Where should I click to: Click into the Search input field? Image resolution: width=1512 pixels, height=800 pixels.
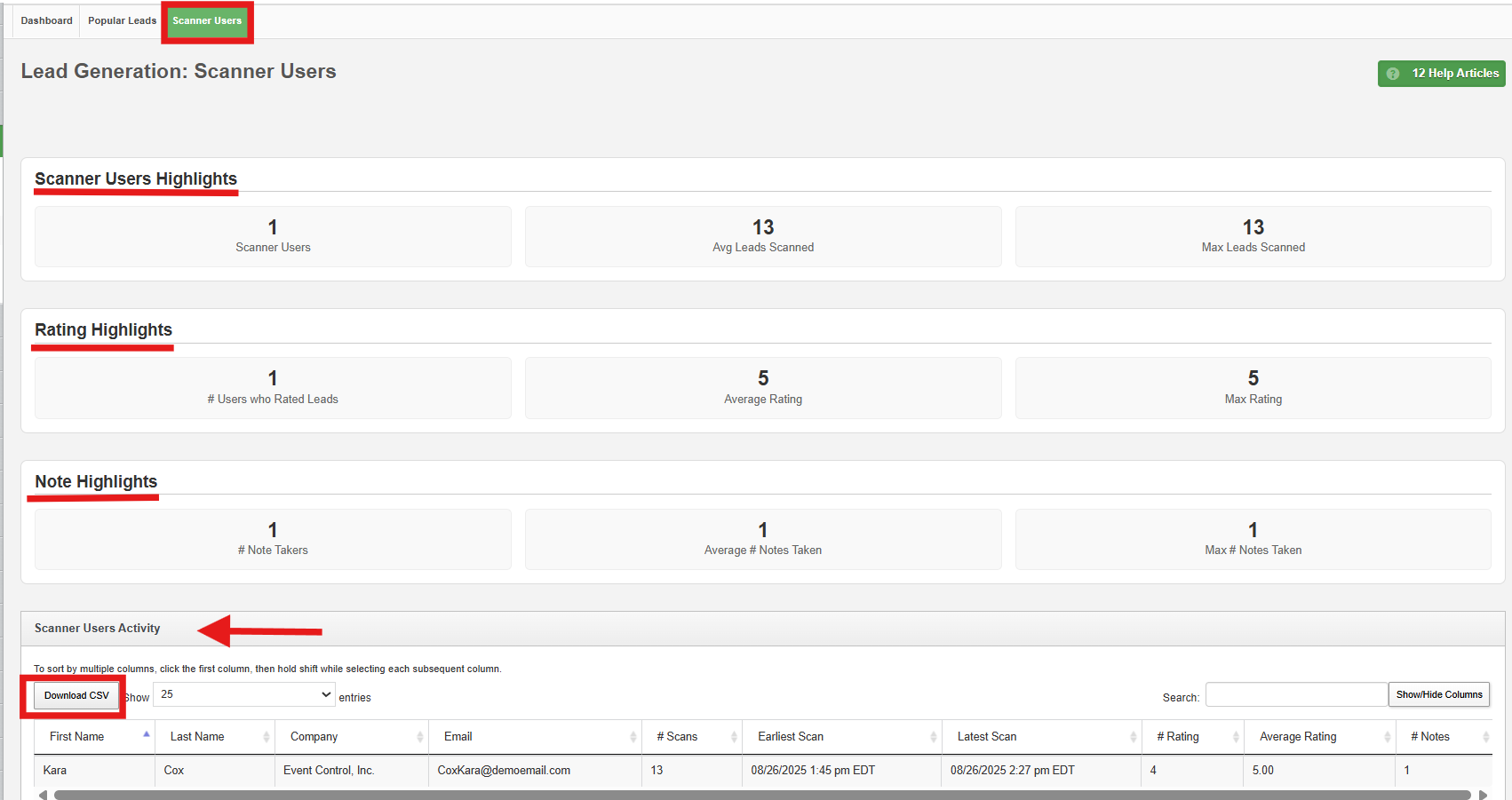tap(1295, 694)
